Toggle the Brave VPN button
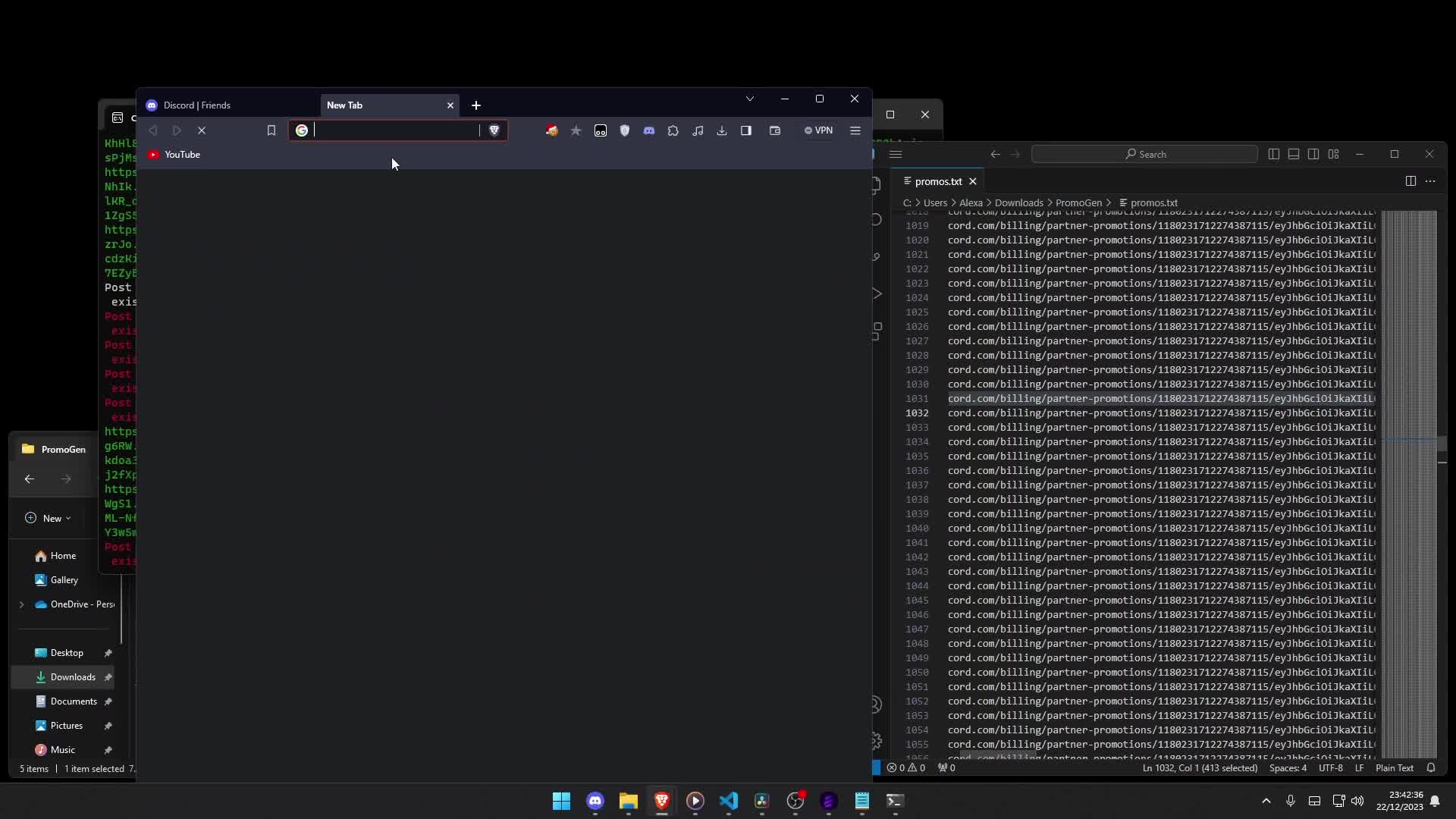This screenshot has height=819, width=1456. [x=819, y=130]
